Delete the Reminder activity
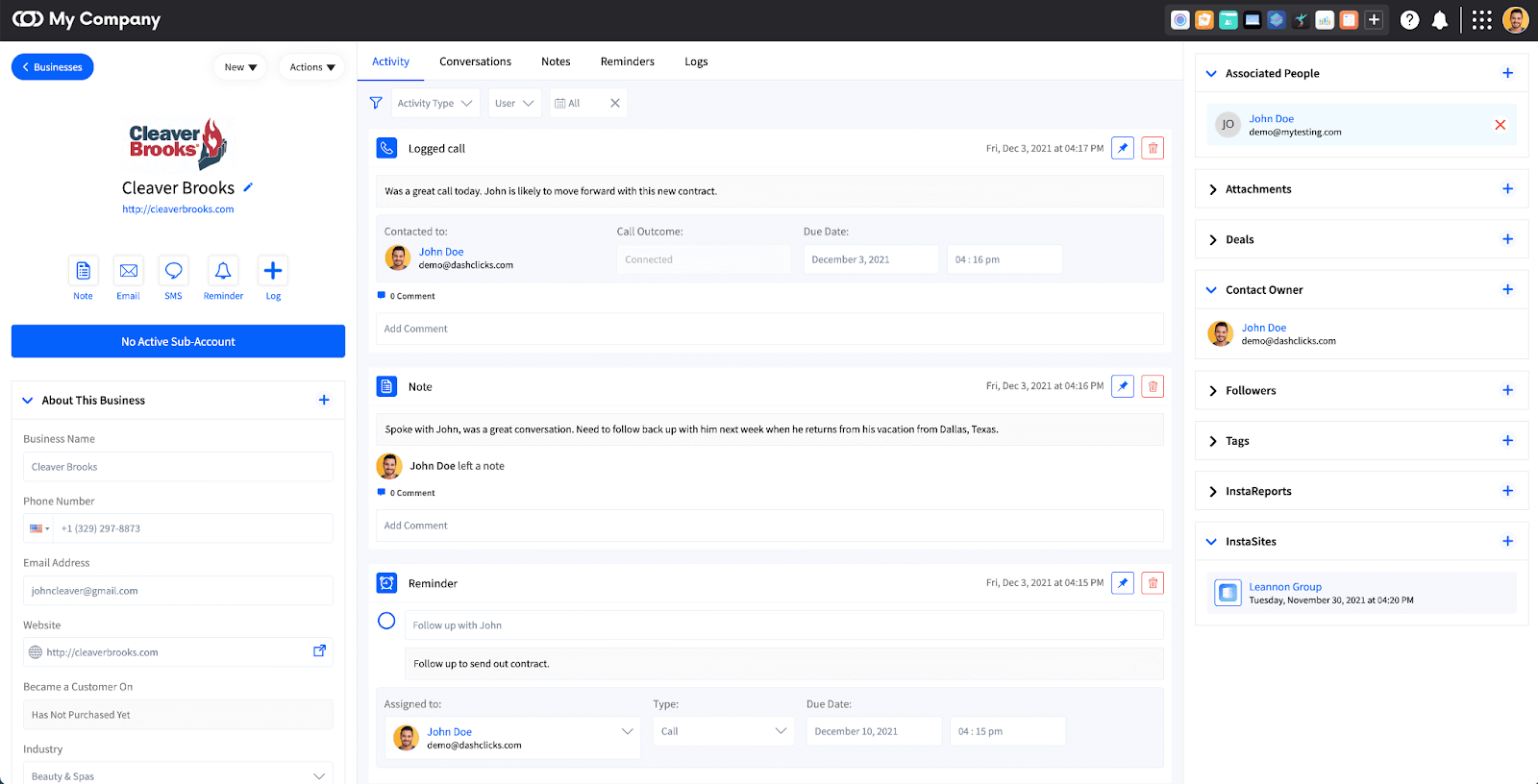Image resolution: width=1538 pixels, height=784 pixels. pos(1153,583)
